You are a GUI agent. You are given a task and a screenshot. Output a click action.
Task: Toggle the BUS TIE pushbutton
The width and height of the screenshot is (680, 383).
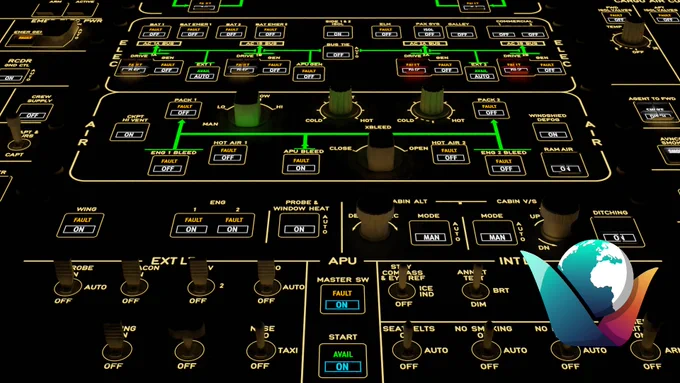338,52
